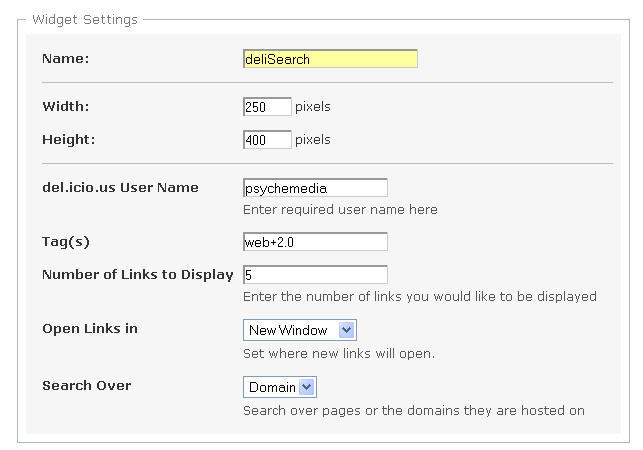Select the Height input showing 400
This screenshot has height=450, width=643.
pos(267,139)
